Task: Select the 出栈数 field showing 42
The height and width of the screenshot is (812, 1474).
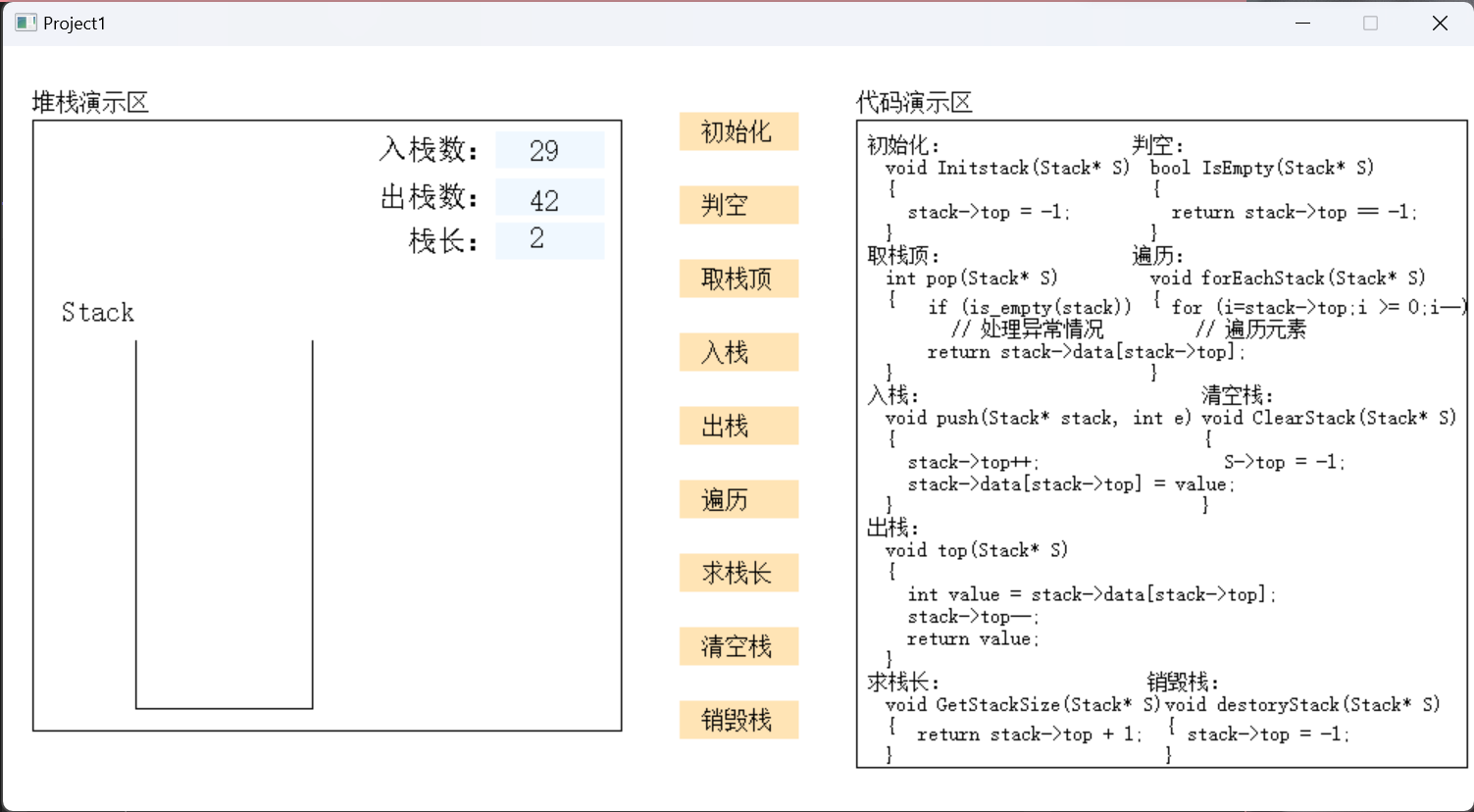Action: (549, 198)
